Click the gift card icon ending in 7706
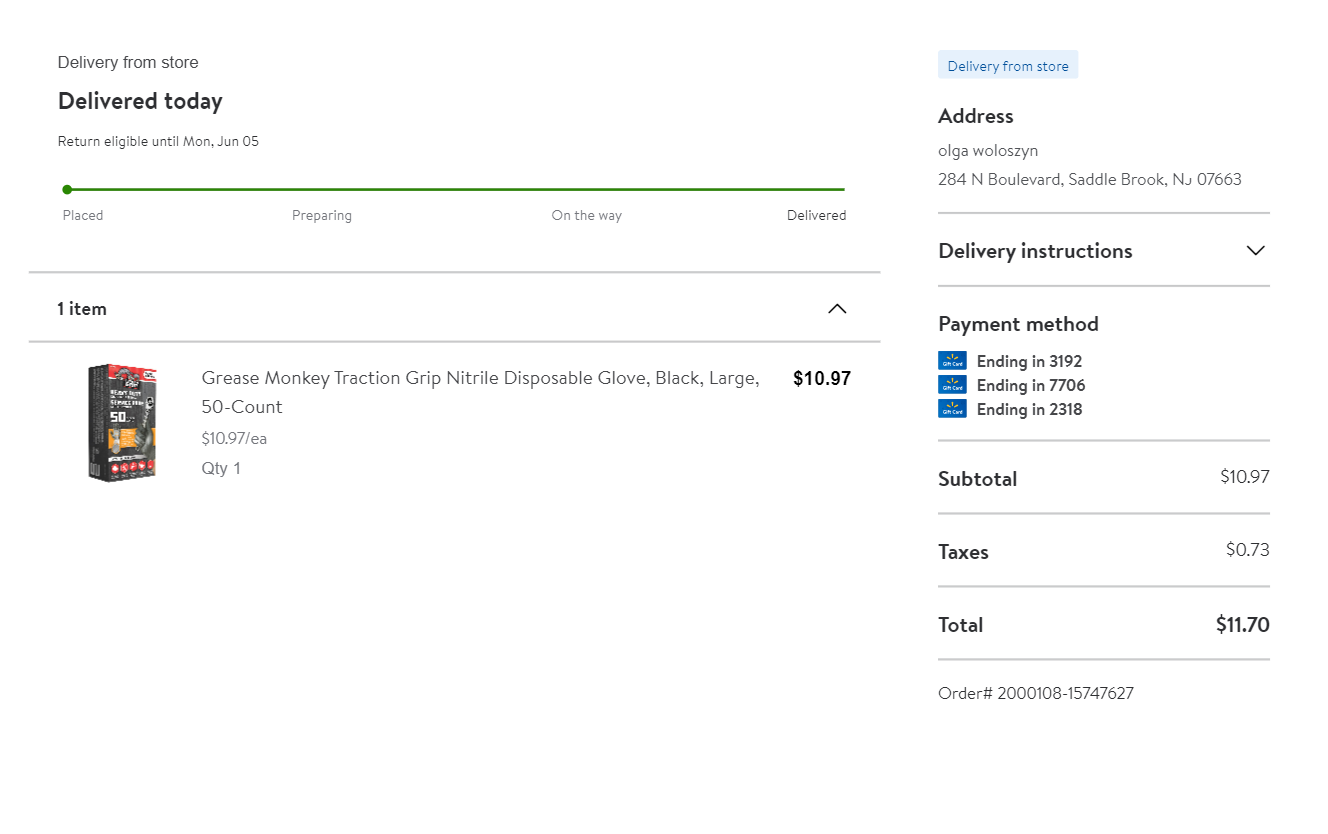1328x834 pixels. point(952,385)
